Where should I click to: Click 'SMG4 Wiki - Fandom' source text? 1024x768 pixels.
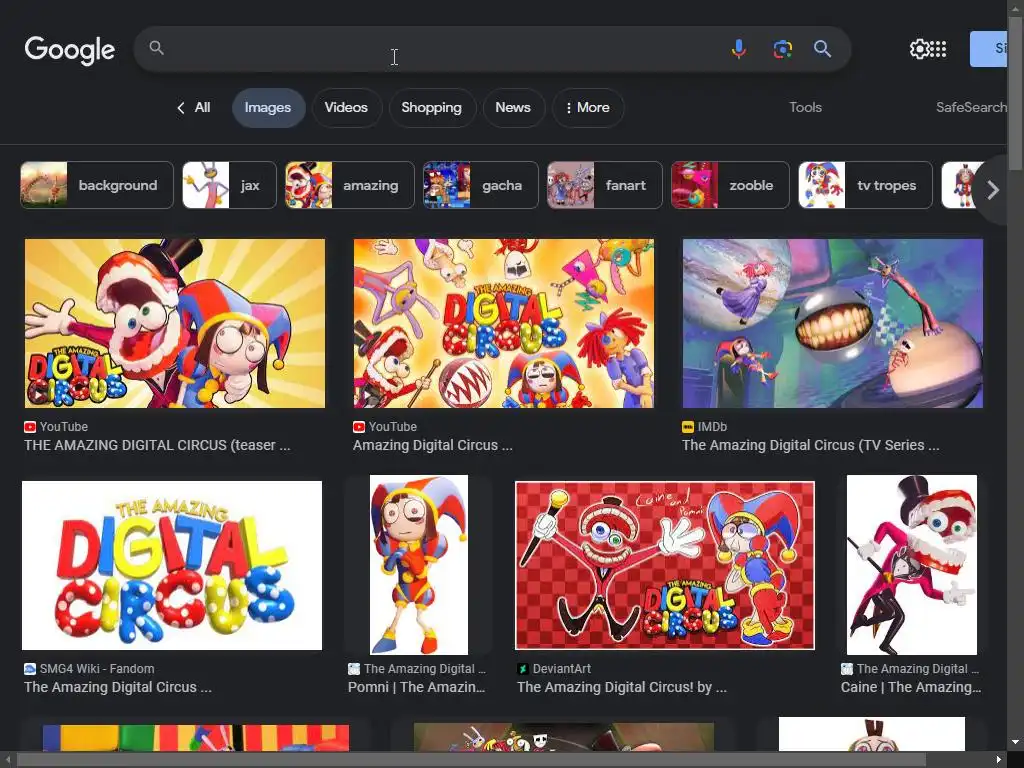[97, 669]
